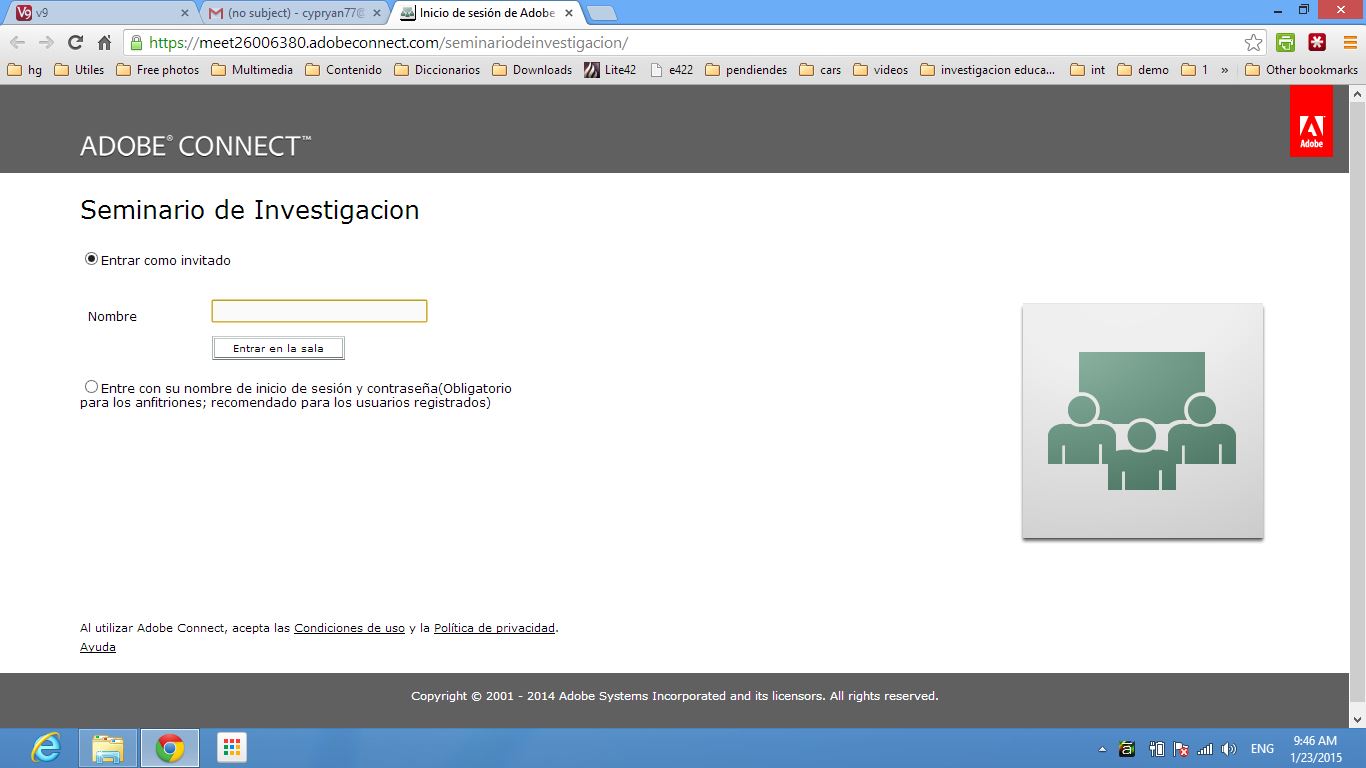The width and height of the screenshot is (1366, 768).
Task: Click the browser Back arrow
Action: [x=17, y=43]
